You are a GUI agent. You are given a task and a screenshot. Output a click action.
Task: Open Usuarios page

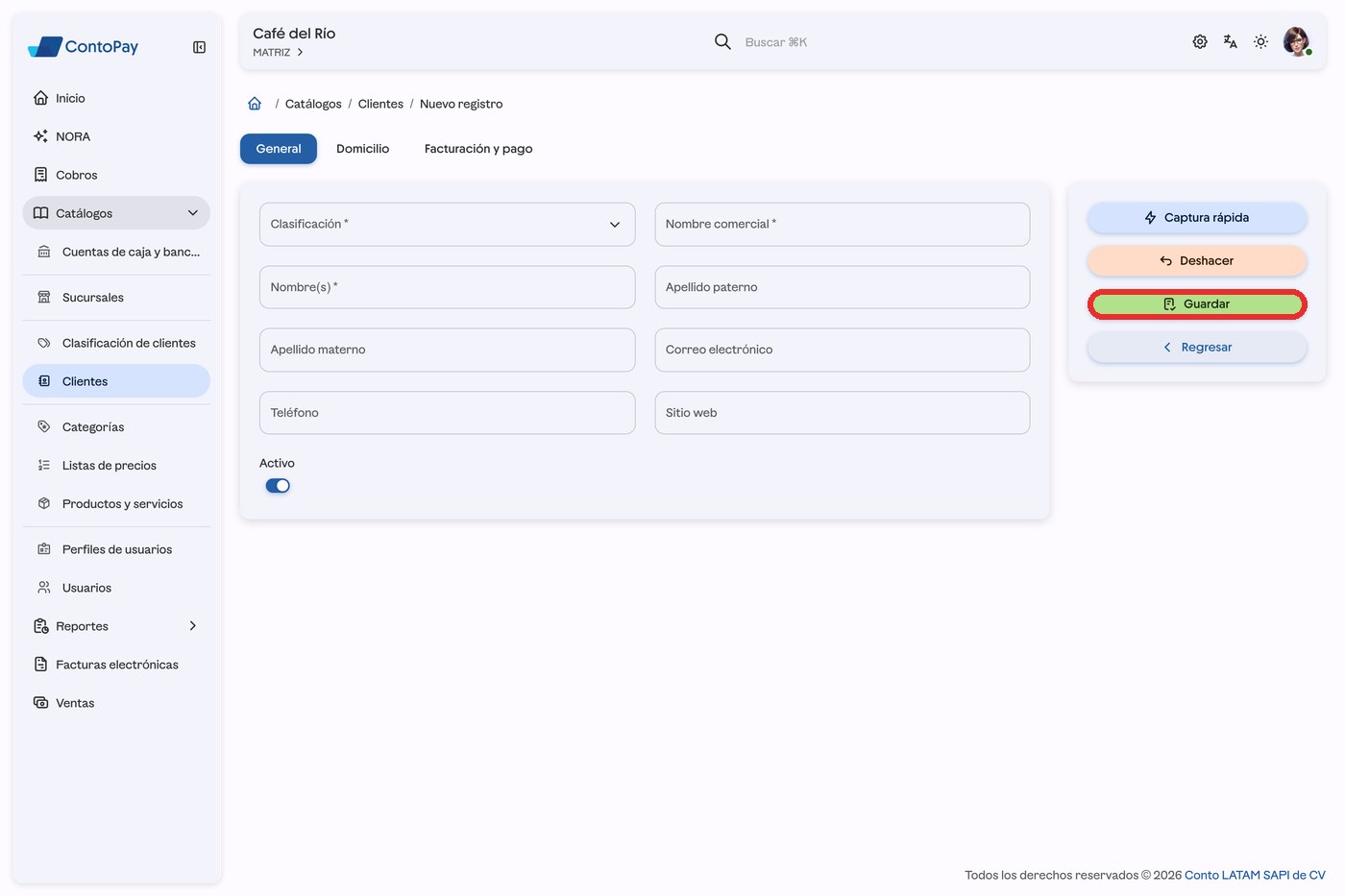[116, 588]
